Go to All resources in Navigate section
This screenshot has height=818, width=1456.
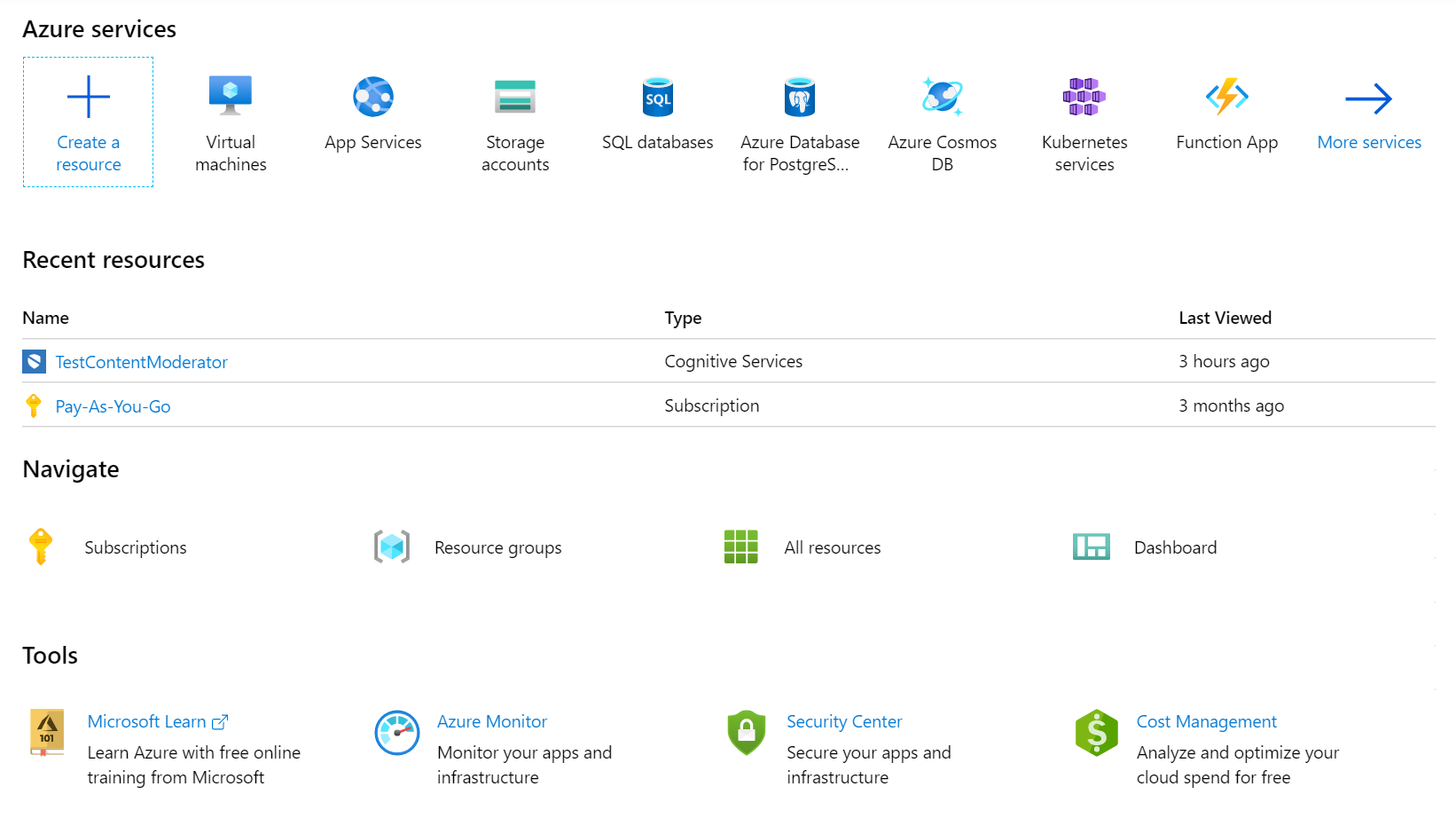(833, 547)
